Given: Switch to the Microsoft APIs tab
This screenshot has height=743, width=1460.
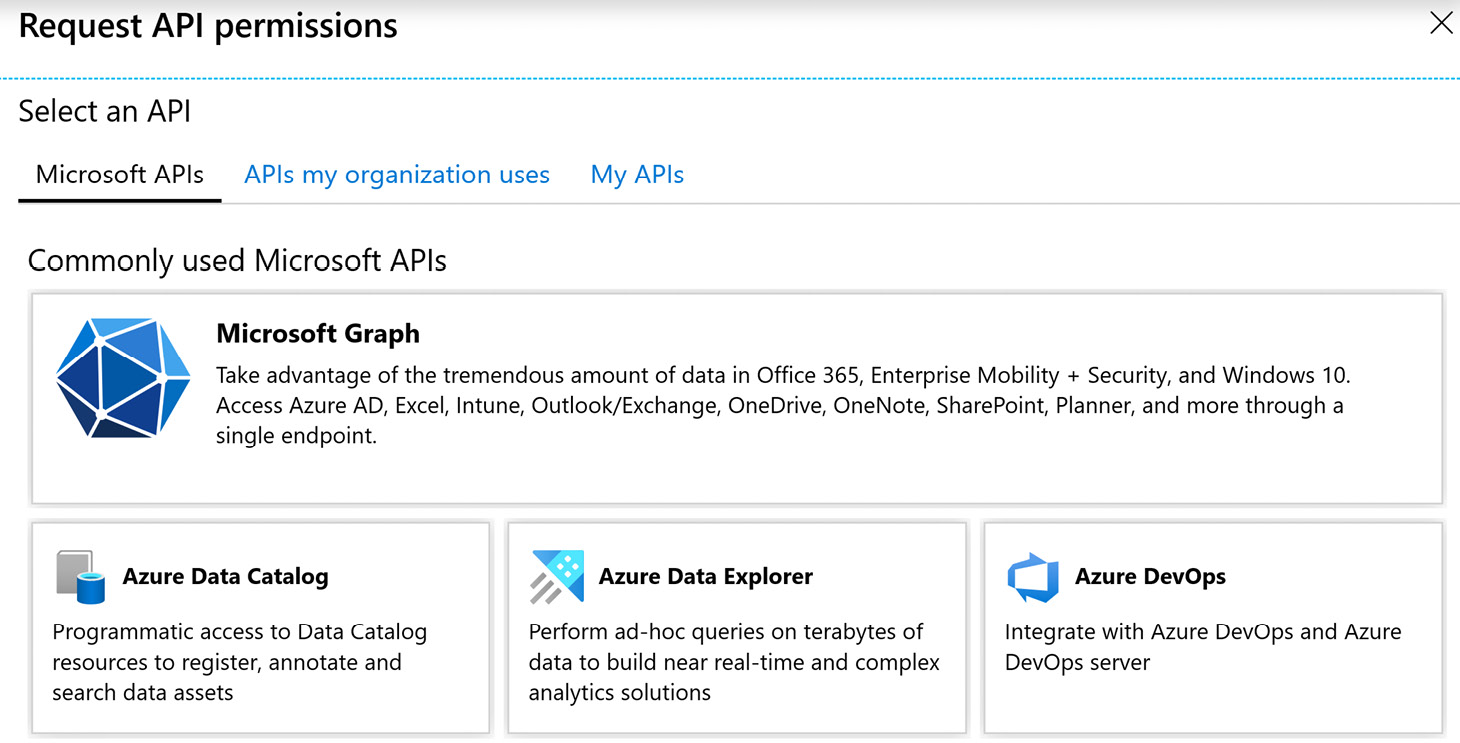Looking at the screenshot, I should 120,175.
